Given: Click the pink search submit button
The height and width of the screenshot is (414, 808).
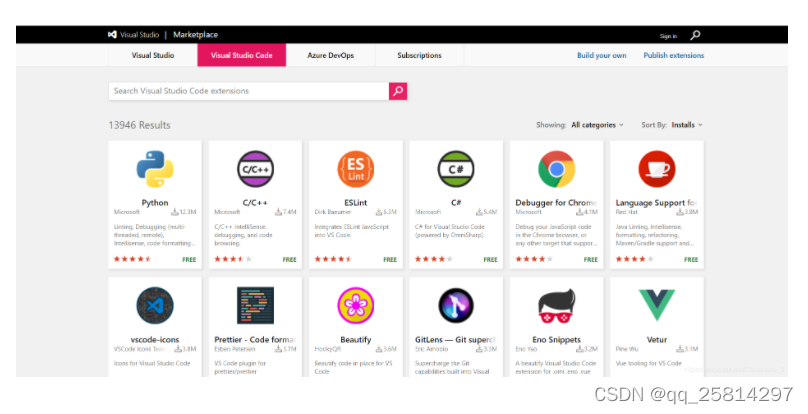Looking at the screenshot, I should click(x=398, y=91).
